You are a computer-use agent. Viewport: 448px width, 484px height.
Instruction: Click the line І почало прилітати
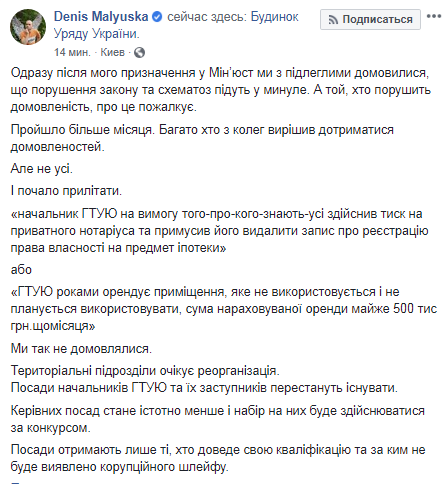66,191
